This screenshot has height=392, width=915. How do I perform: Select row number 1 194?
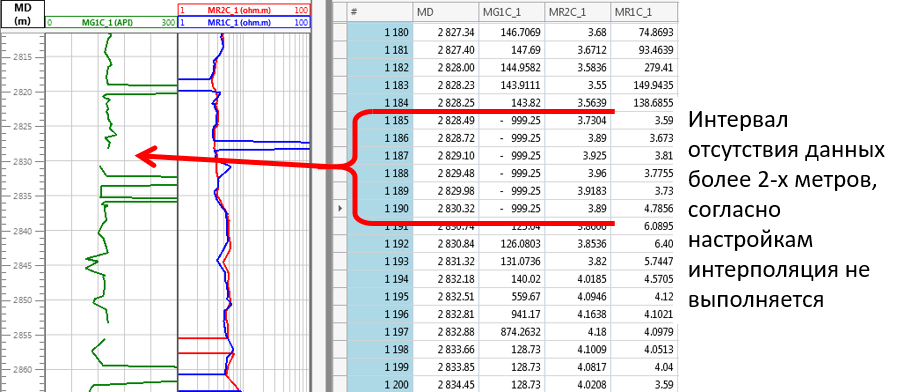(x=380, y=279)
